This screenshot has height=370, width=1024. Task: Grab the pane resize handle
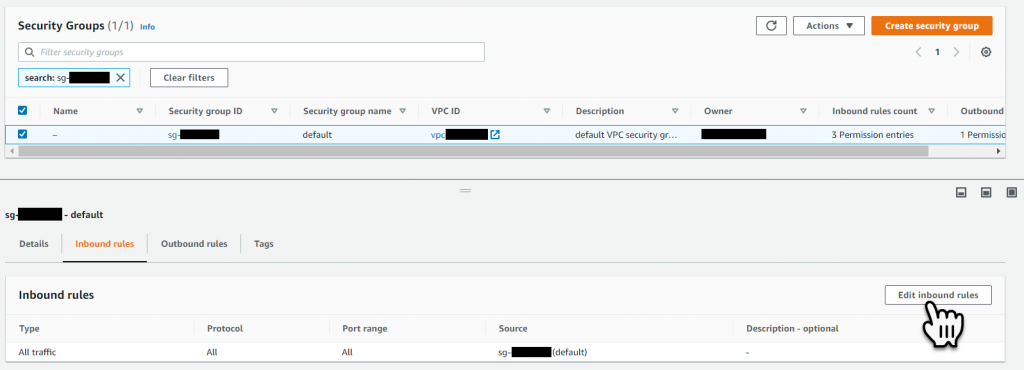[x=466, y=191]
